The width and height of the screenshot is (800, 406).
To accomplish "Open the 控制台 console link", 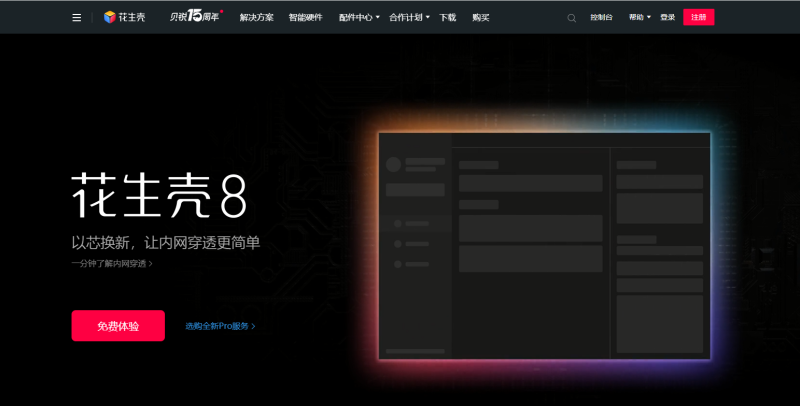I will pyautogui.click(x=602, y=17).
